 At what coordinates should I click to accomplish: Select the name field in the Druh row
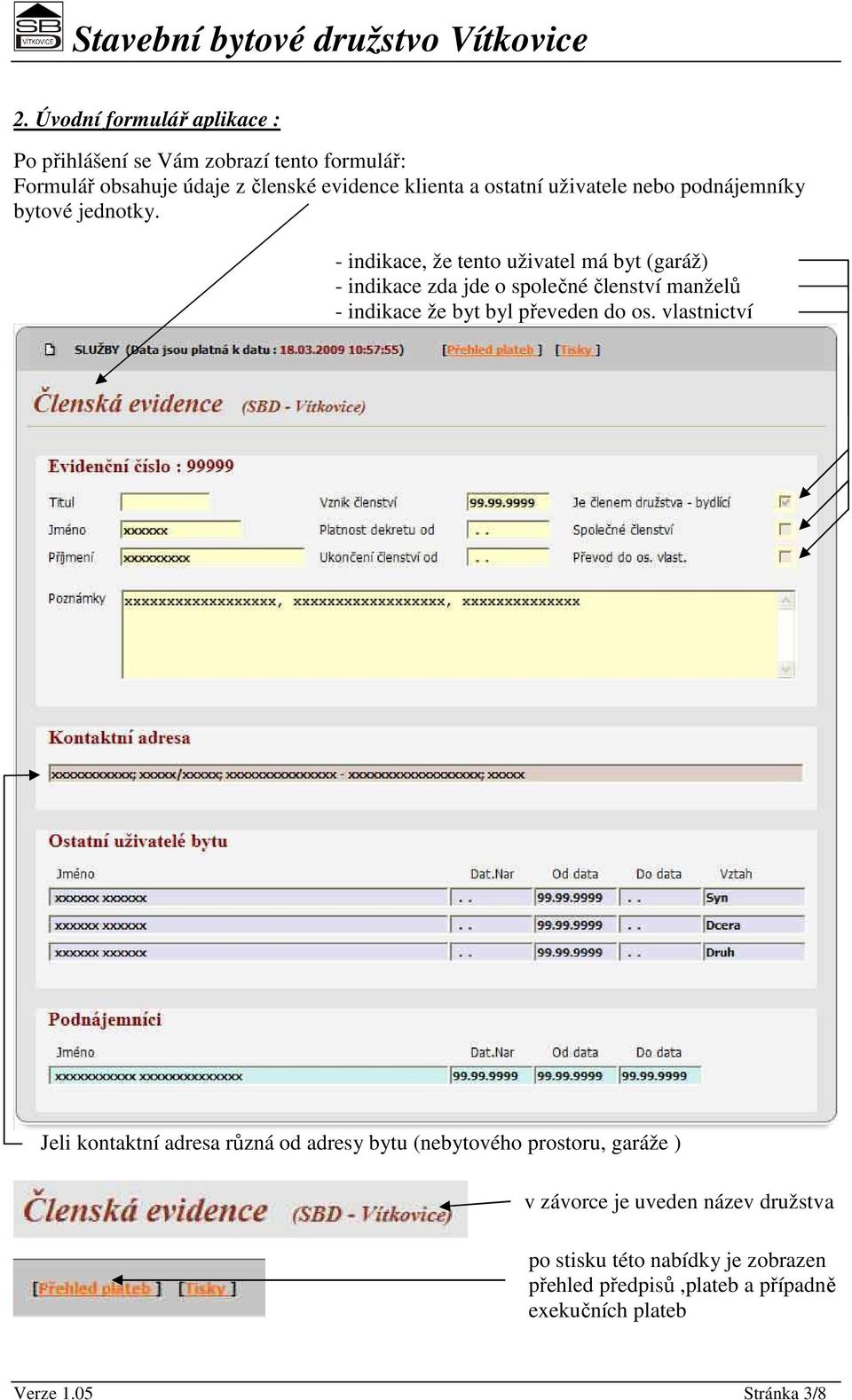coord(248,953)
